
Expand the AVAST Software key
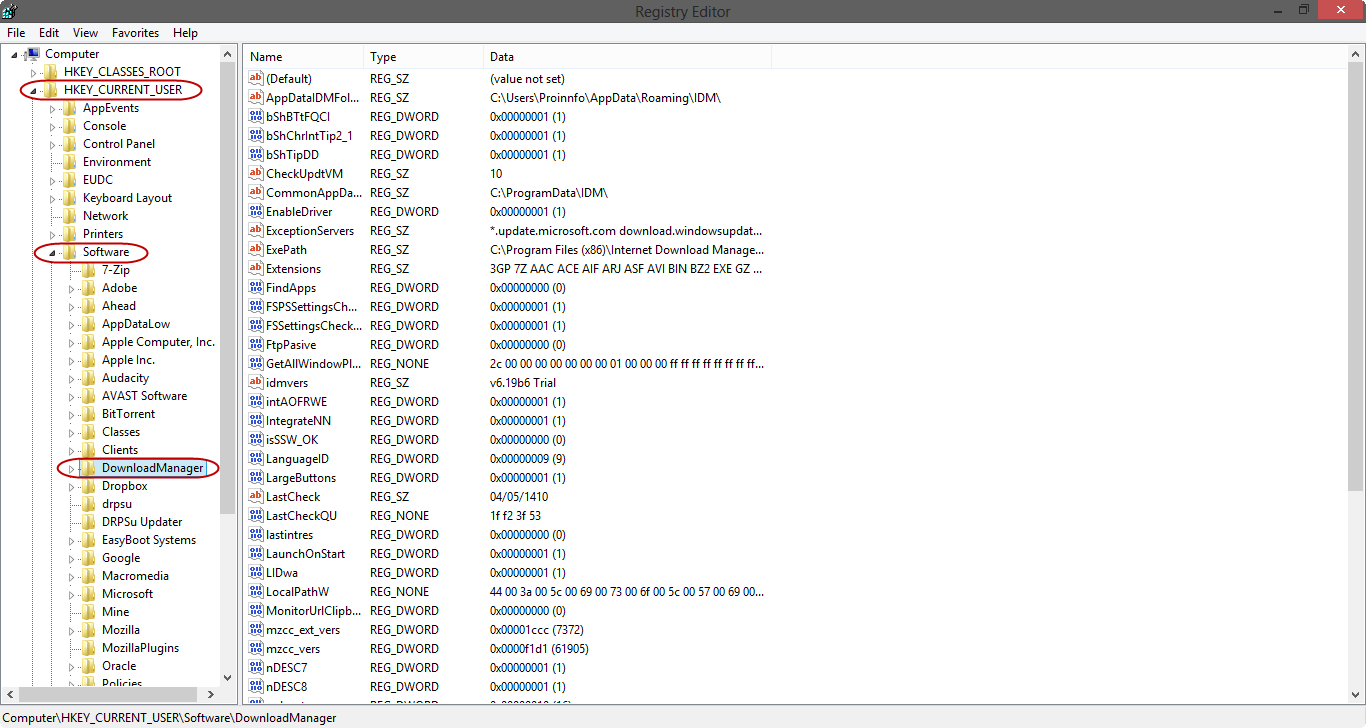click(x=71, y=396)
